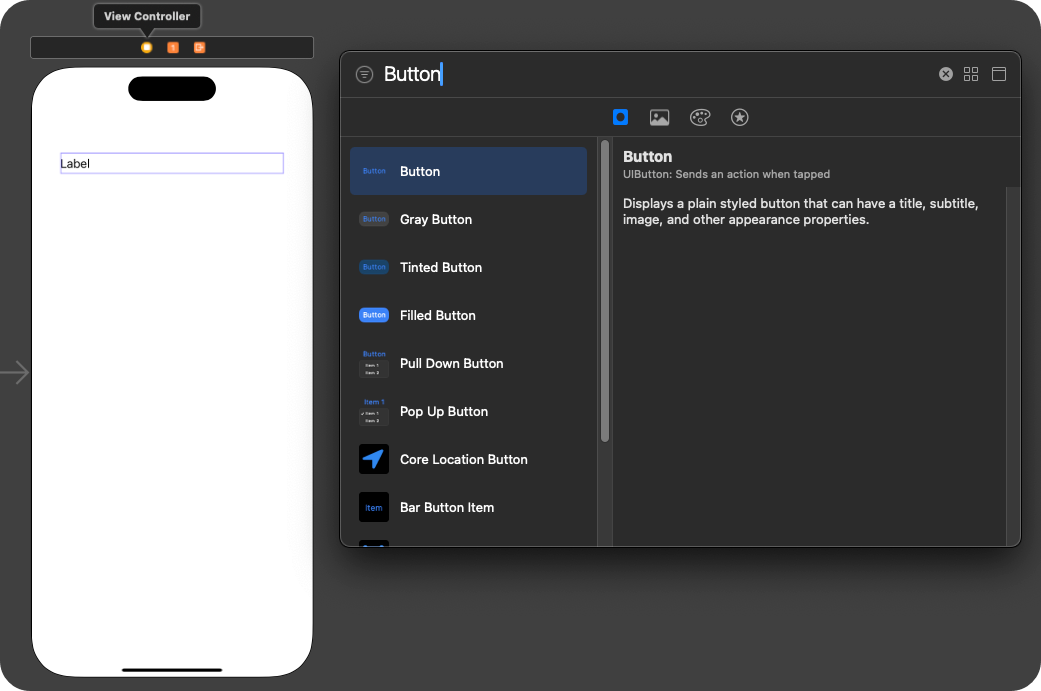The height and width of the screenshot is (691, 1041).
Task: Click the View Controller yellow dock icon
Action: coord(147,47)
